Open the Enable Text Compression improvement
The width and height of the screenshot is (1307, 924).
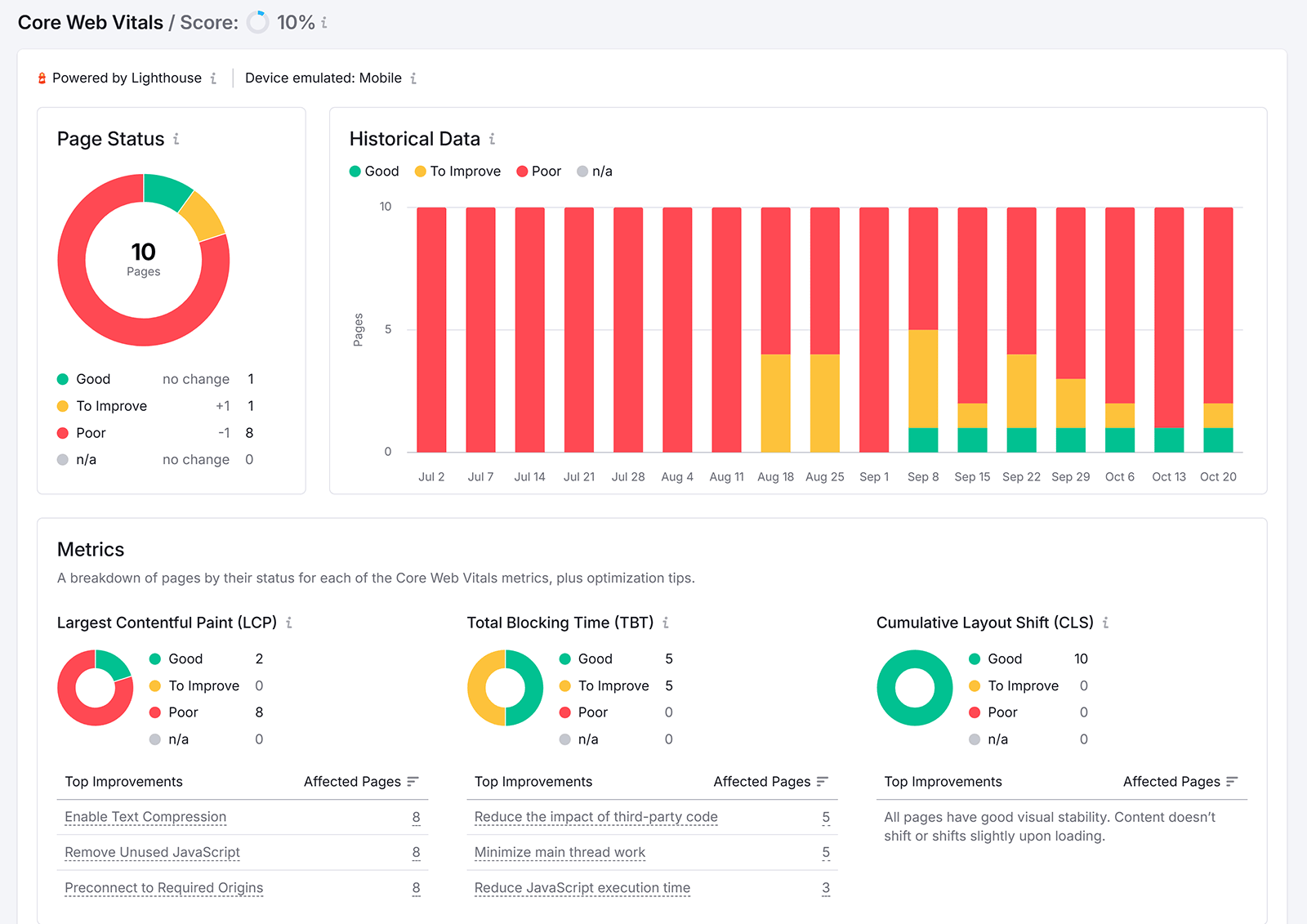pos(145,817)
